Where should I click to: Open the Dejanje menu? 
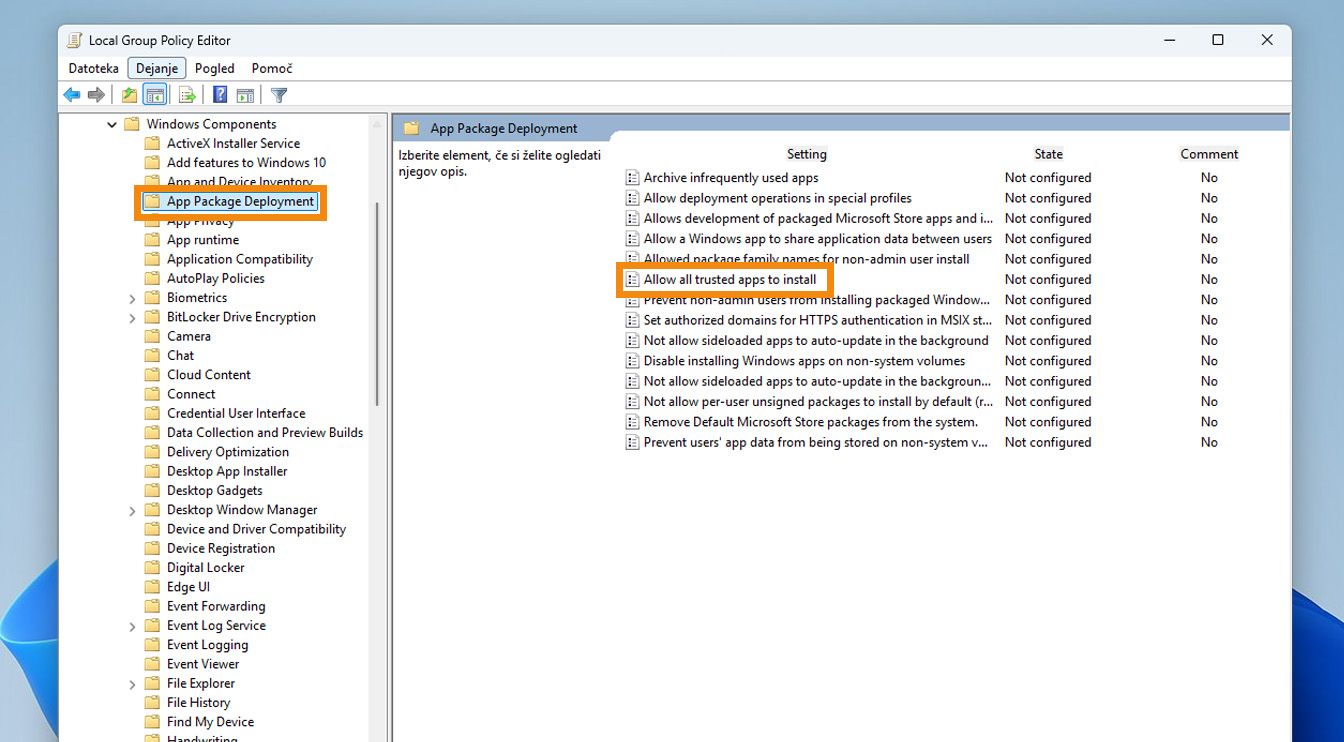[157, 68]
